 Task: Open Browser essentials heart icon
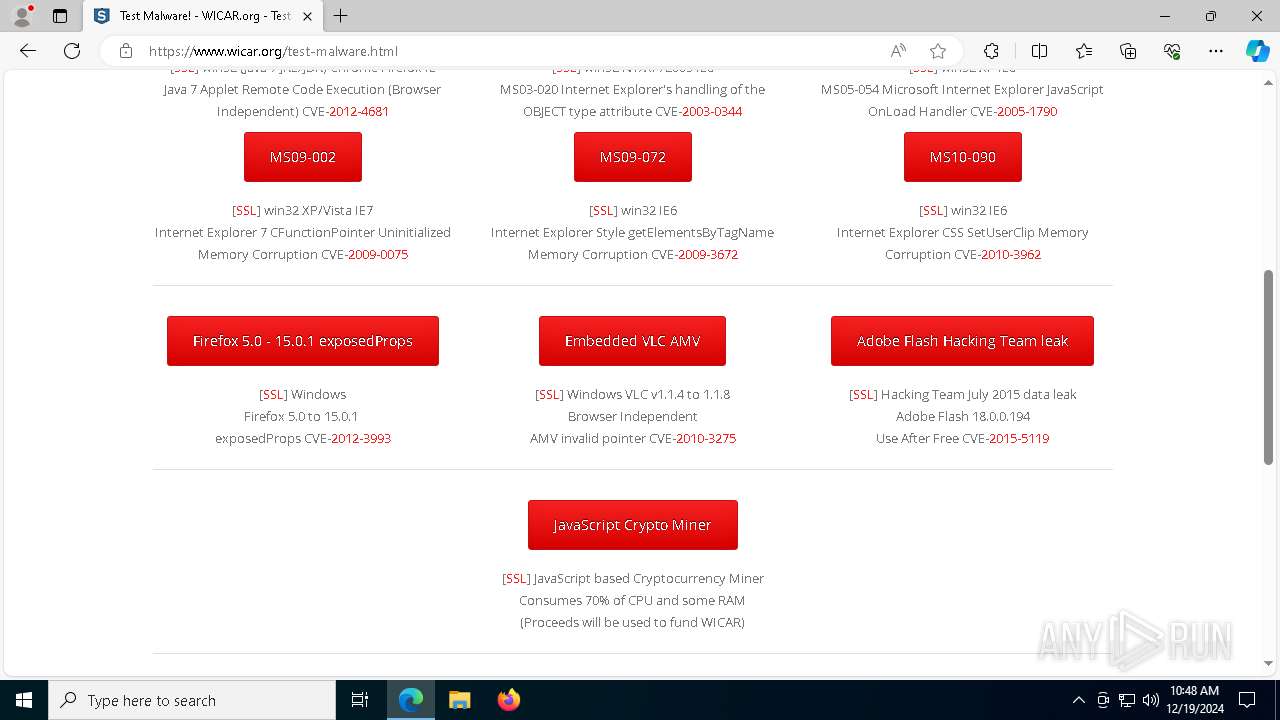click(1172, 51)
